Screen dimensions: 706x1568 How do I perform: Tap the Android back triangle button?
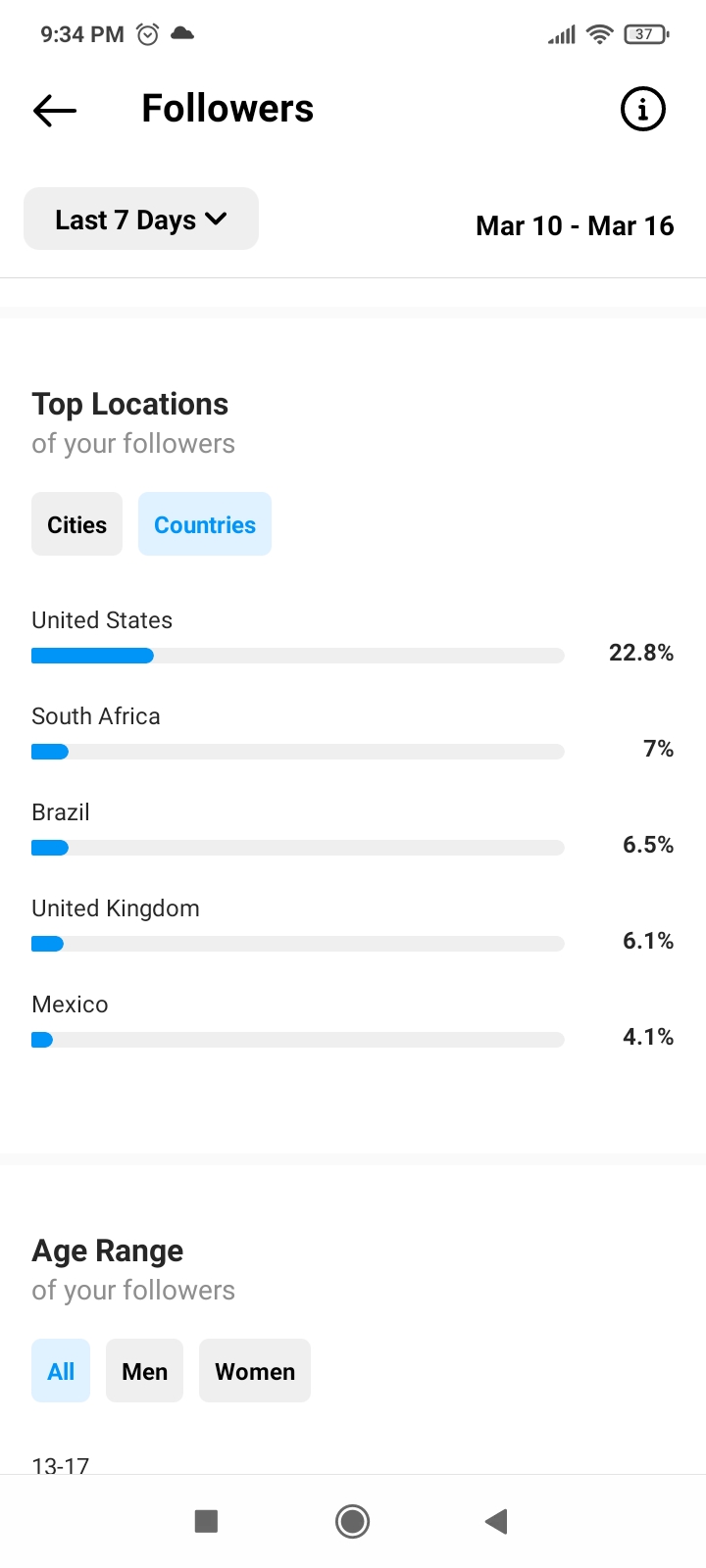pos(496,1521)
